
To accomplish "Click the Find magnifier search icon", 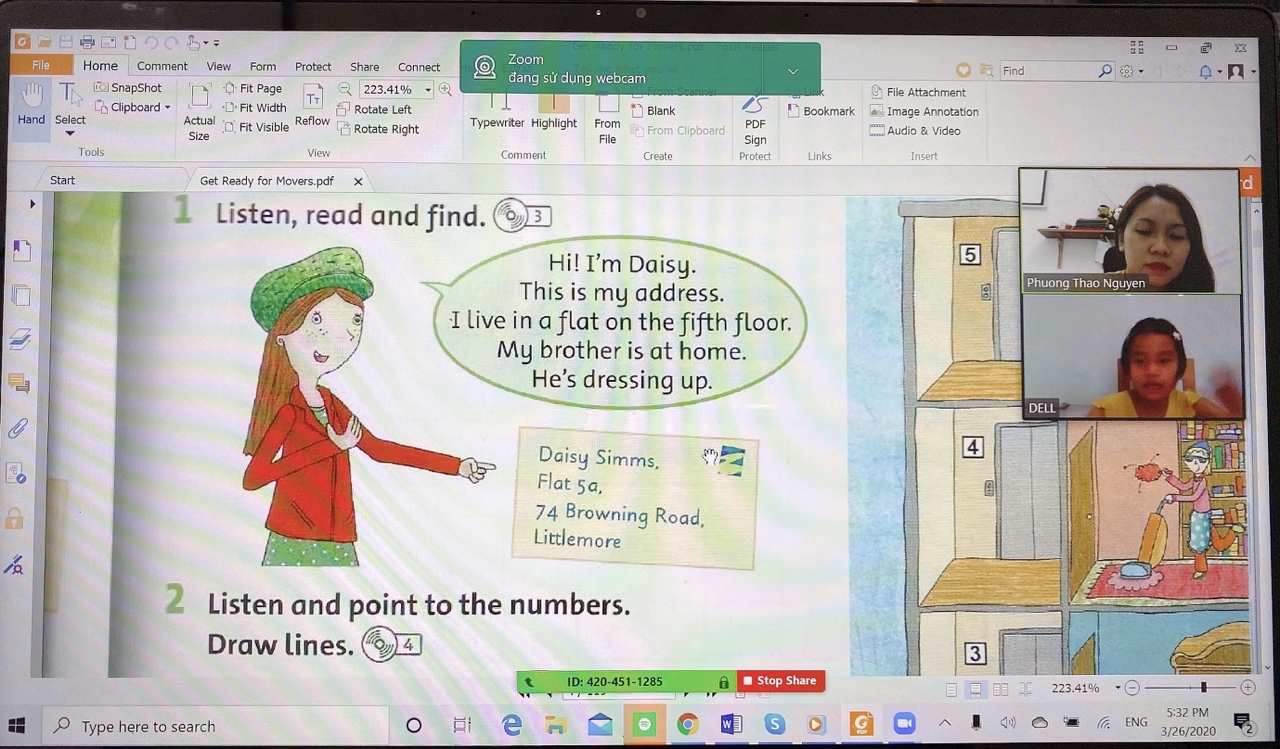I will pyautogui.click(x=1105, y=71).
